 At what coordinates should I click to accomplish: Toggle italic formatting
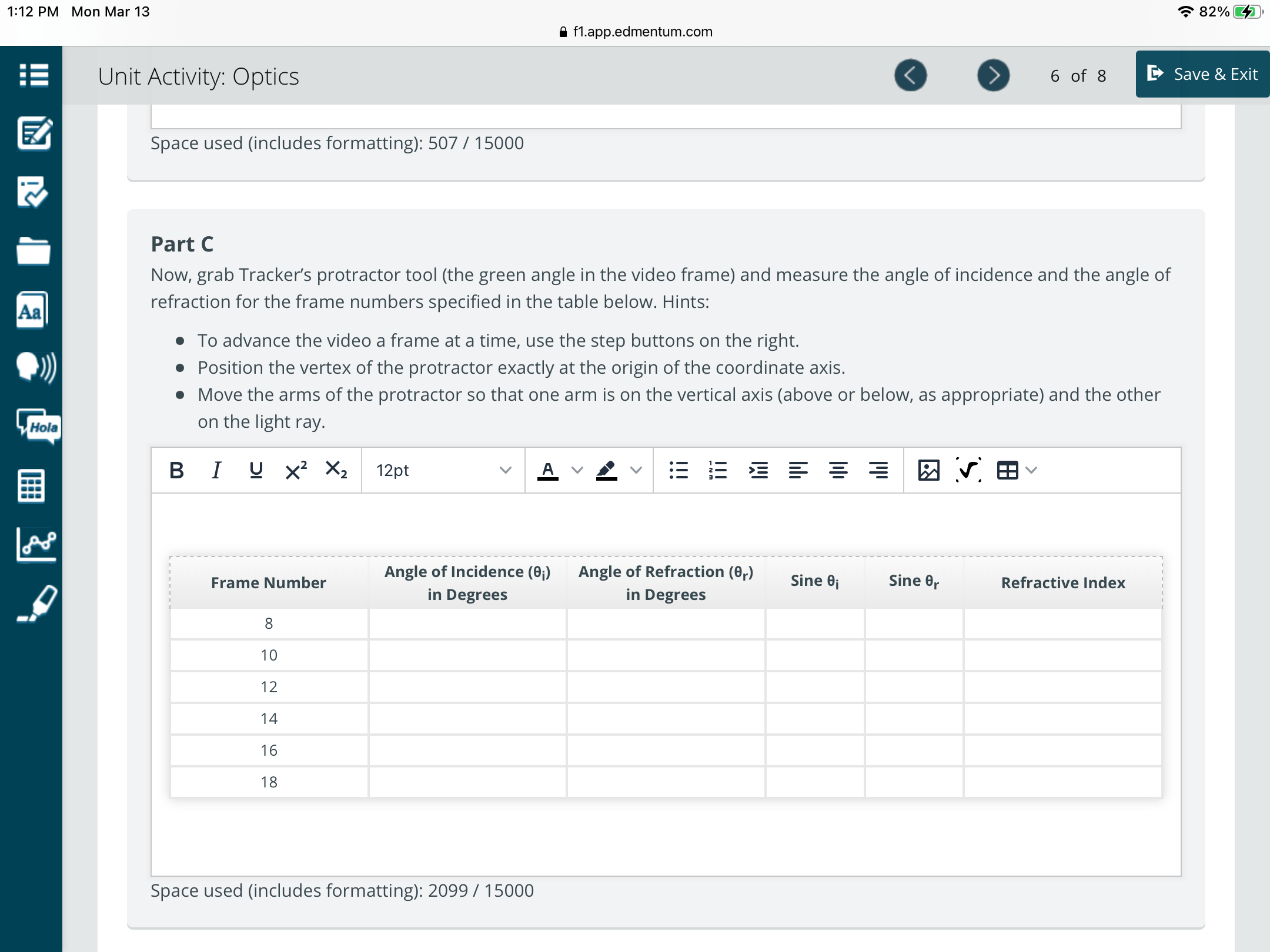216,470
